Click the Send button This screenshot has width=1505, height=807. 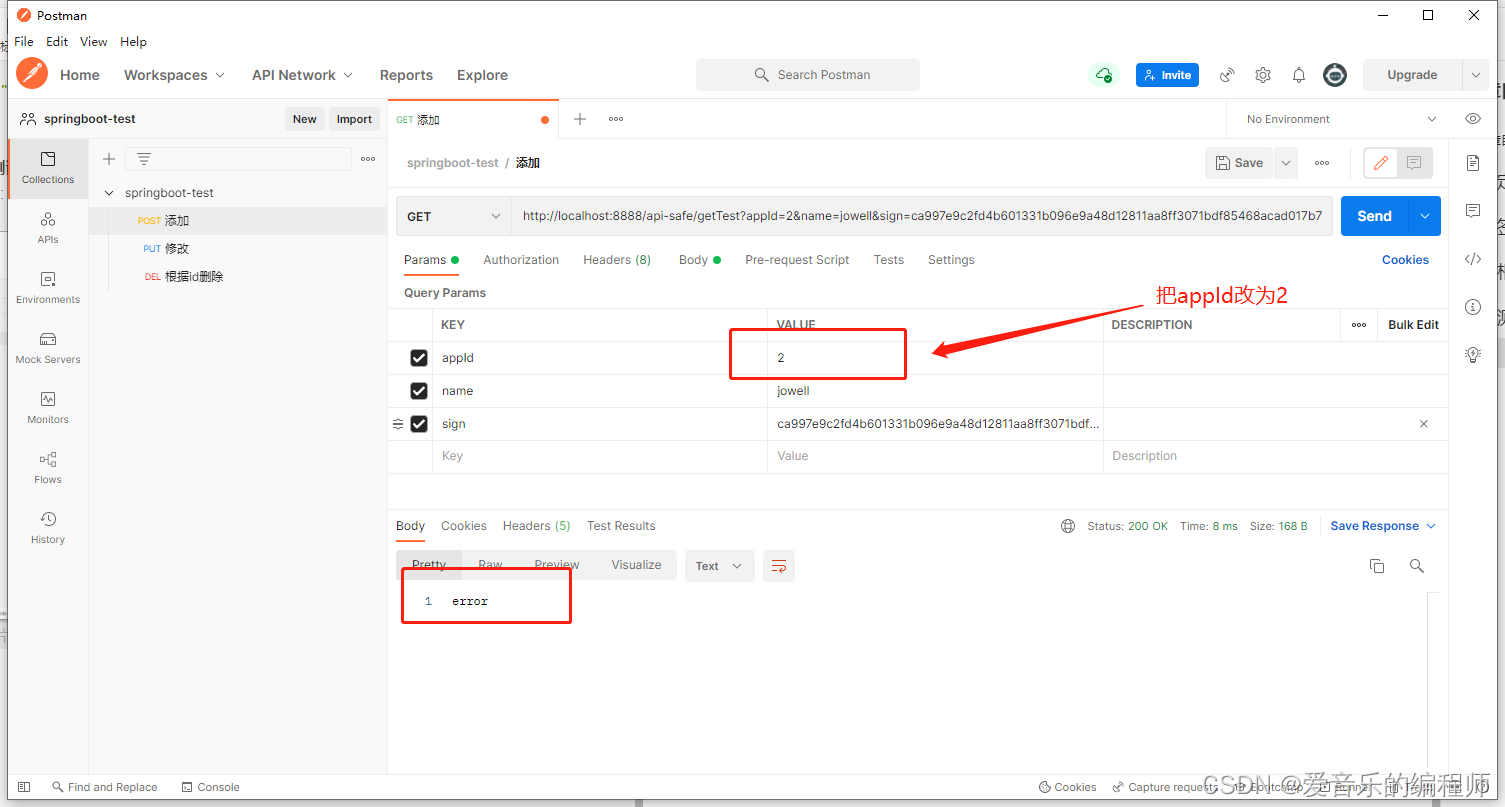coord(1374,216)
